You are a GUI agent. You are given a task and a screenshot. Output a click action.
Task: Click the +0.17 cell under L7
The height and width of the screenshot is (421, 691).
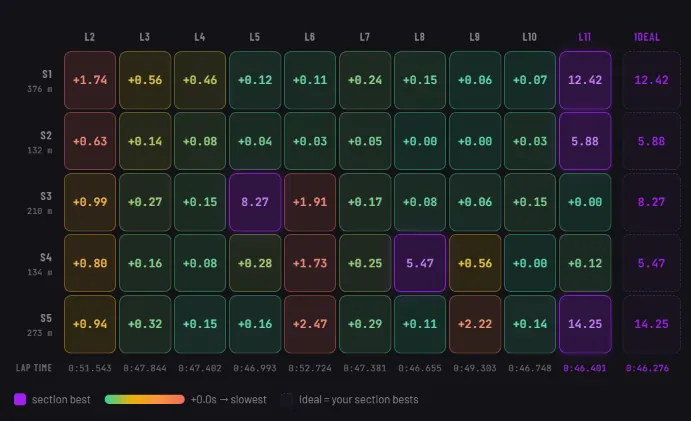[365, 202]
